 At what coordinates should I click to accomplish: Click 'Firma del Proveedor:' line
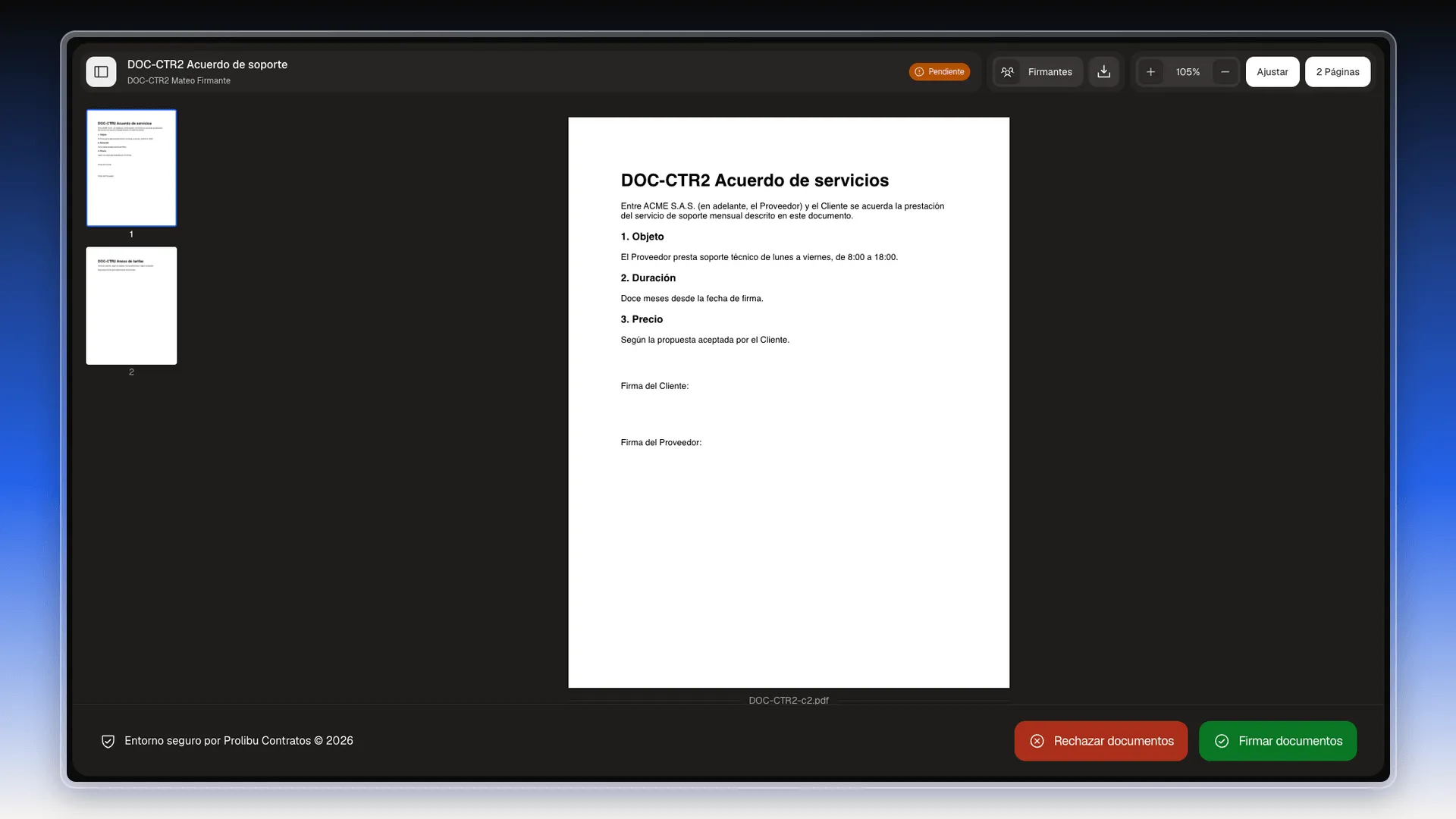[661, 442]
